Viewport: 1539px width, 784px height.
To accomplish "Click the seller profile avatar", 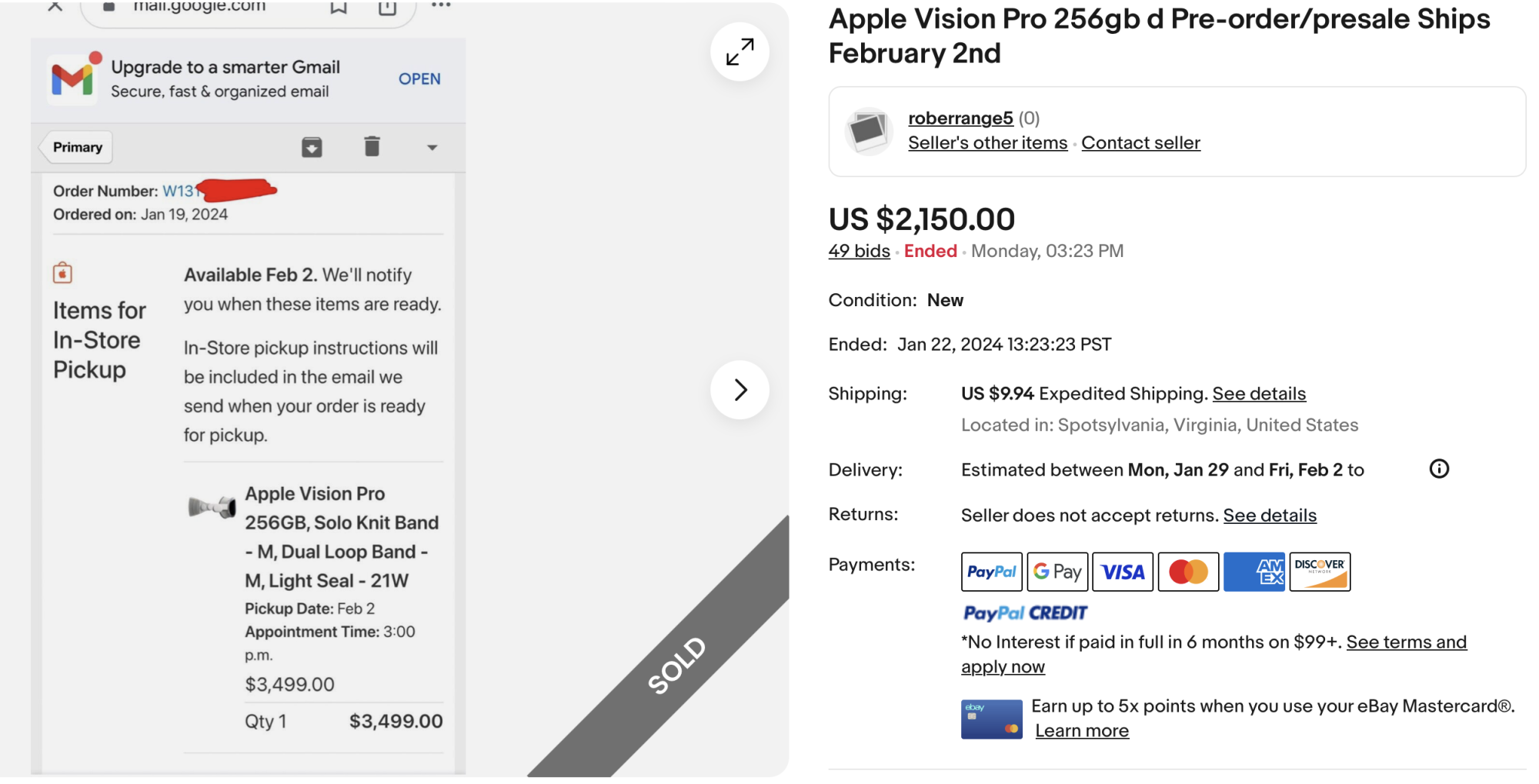I will point(869,131).
